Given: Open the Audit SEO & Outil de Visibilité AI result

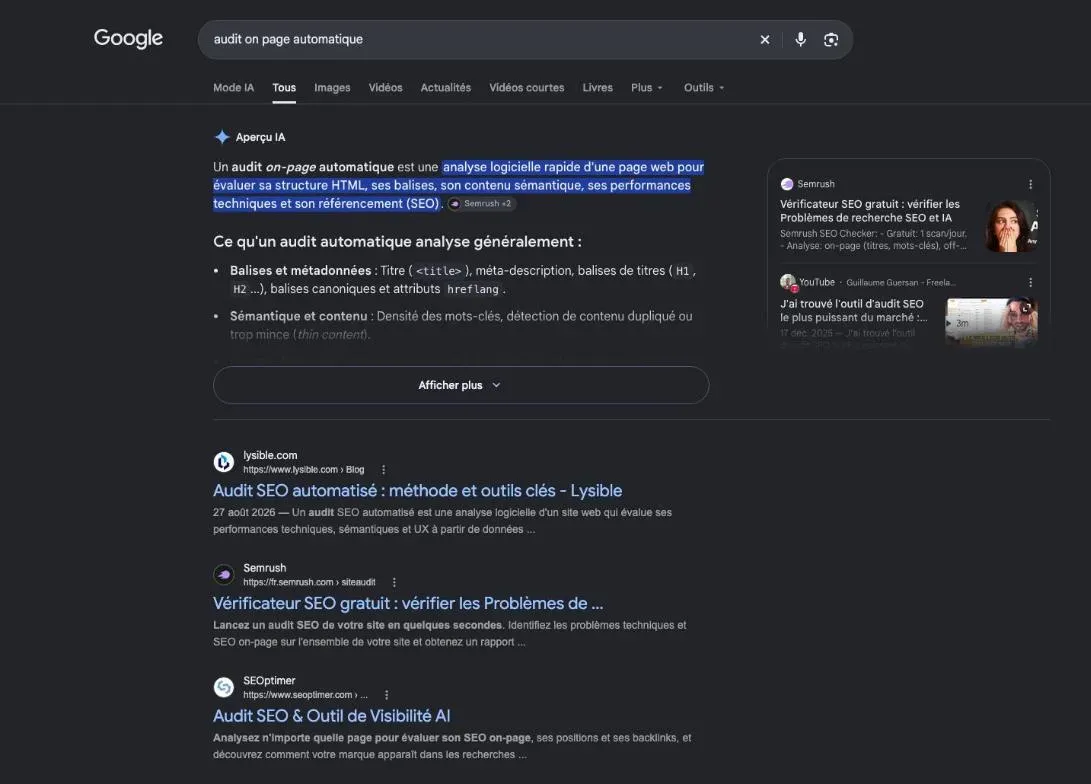Looking at the screenshot, I should (x=331, y=716).
